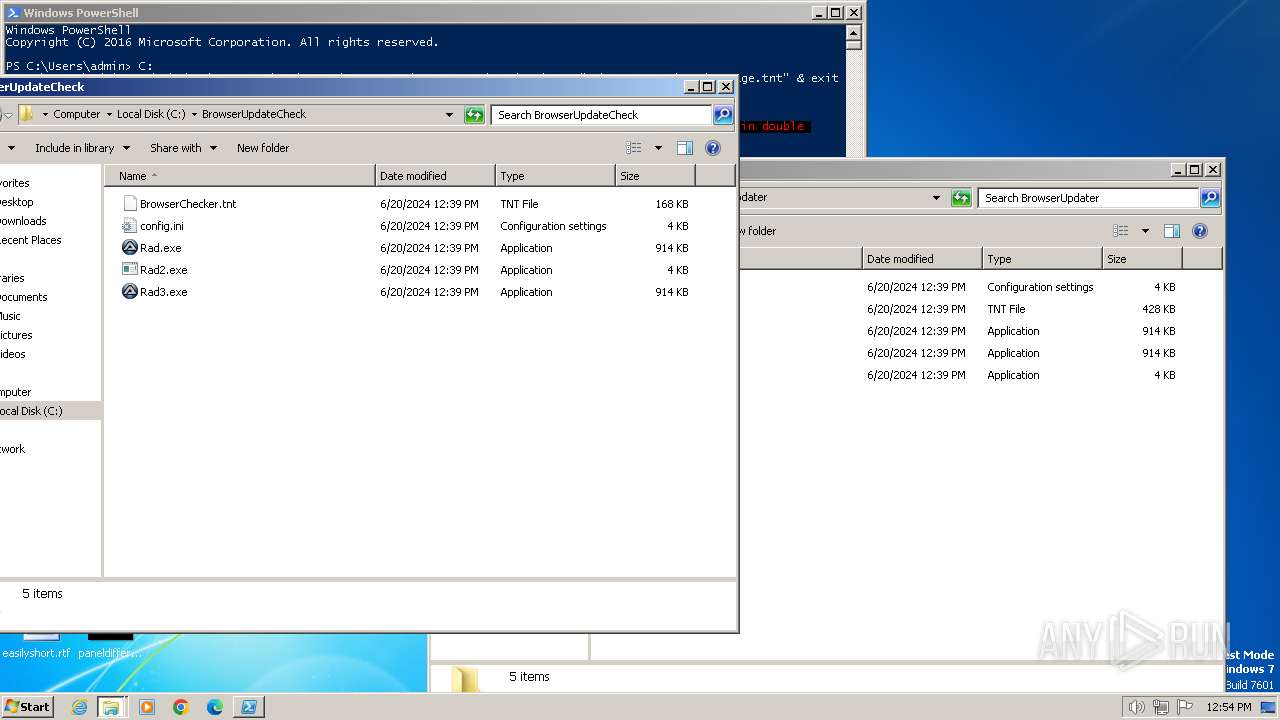Image resolution: width=1280 pixels, height=720 pixels.
Task: Change view icon in BrowserUpdater toolbar
Action: [1121, 231]
